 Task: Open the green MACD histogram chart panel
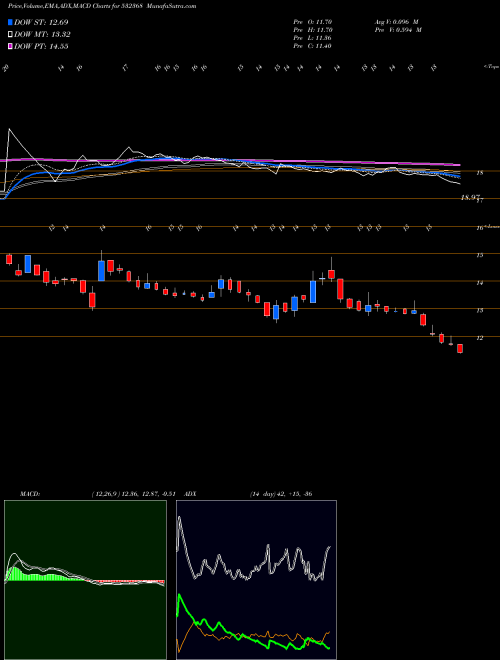(85, 580)
